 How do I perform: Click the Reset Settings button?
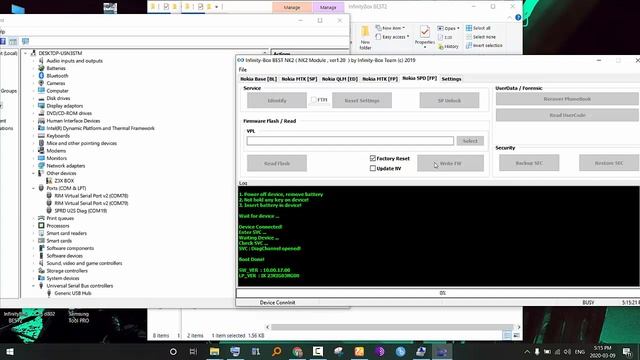362,100
